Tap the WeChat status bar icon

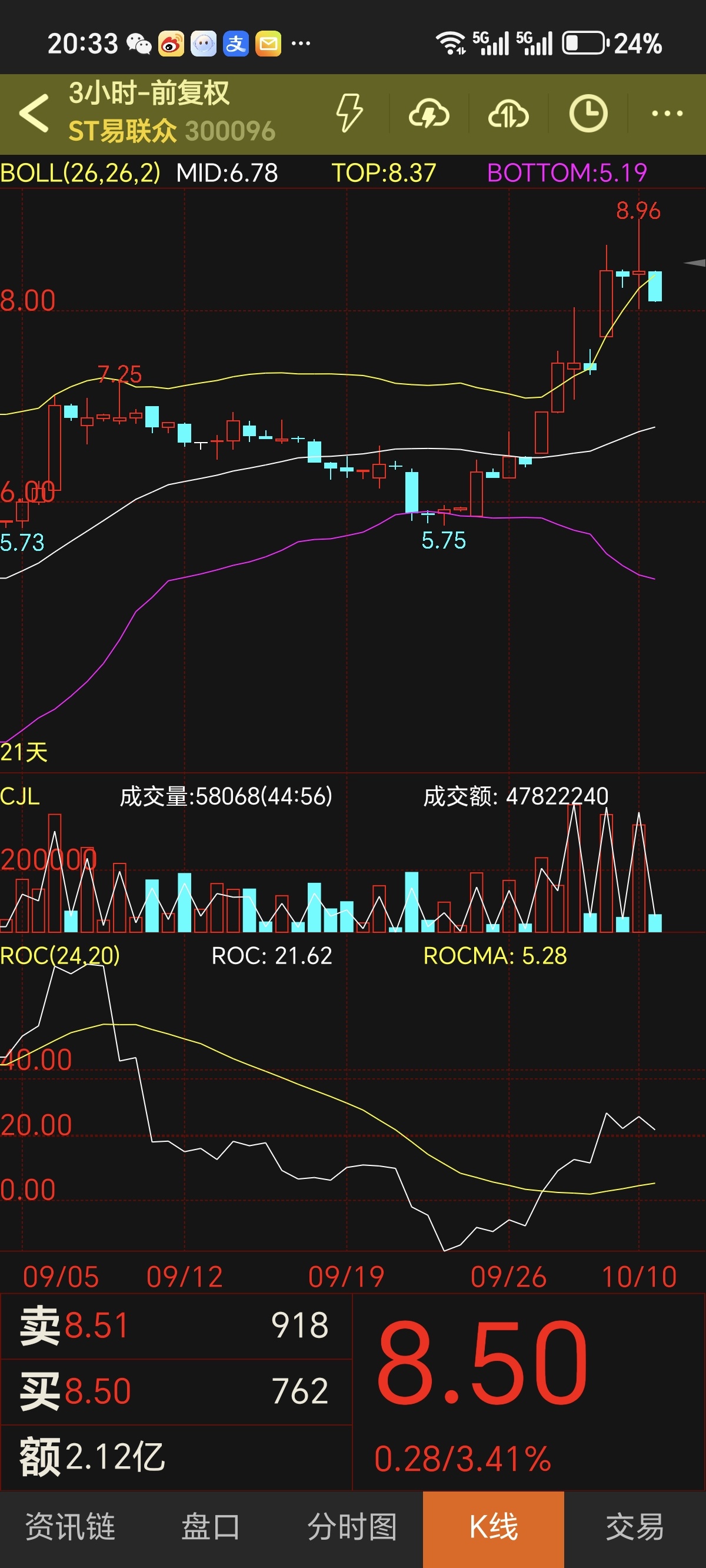coord(139,44)
